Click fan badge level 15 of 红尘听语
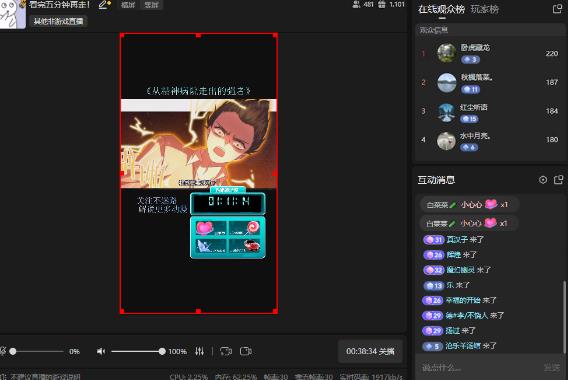This screenshot has height=380, width=568. (469, 119)
